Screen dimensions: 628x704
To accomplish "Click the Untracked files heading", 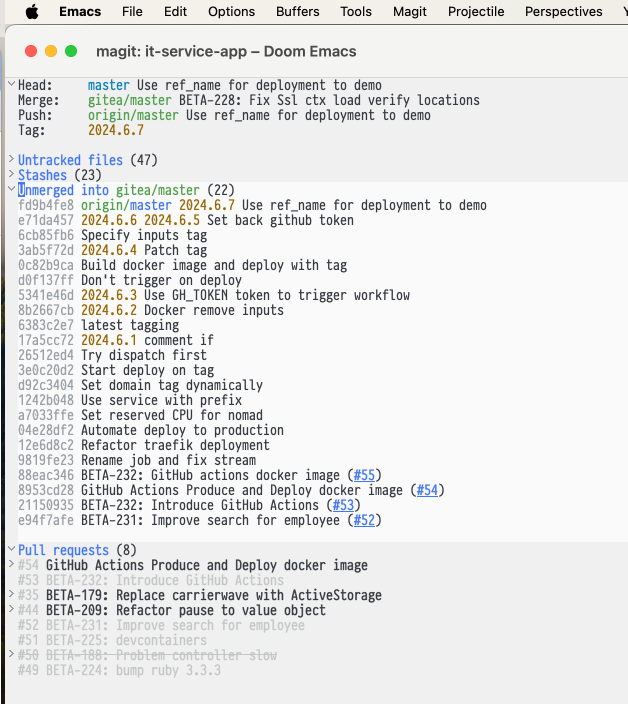I will (70, 160).
